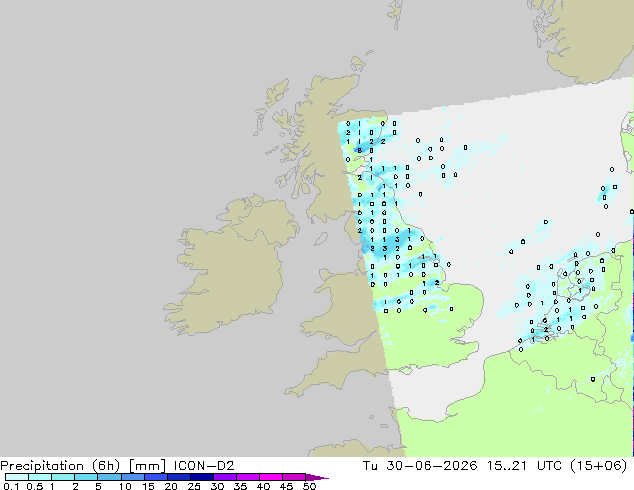Image resolution: width=634 pixels, height=490 pixels.
Task: Pick the 15–20 mm legend color box
Action: pyautogui.click(x=156, y=477)
